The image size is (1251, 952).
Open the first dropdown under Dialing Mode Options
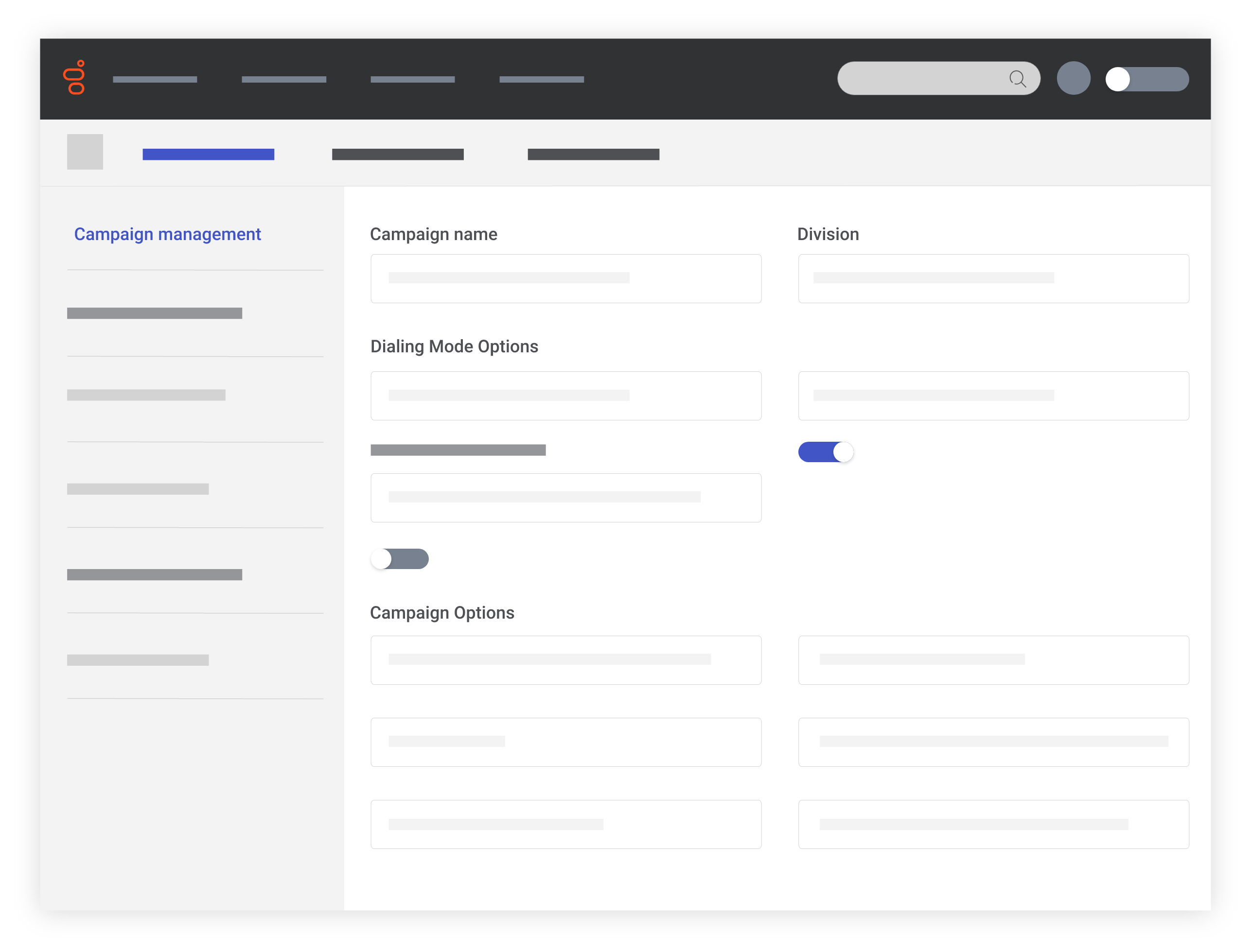[x=566, y=396]
